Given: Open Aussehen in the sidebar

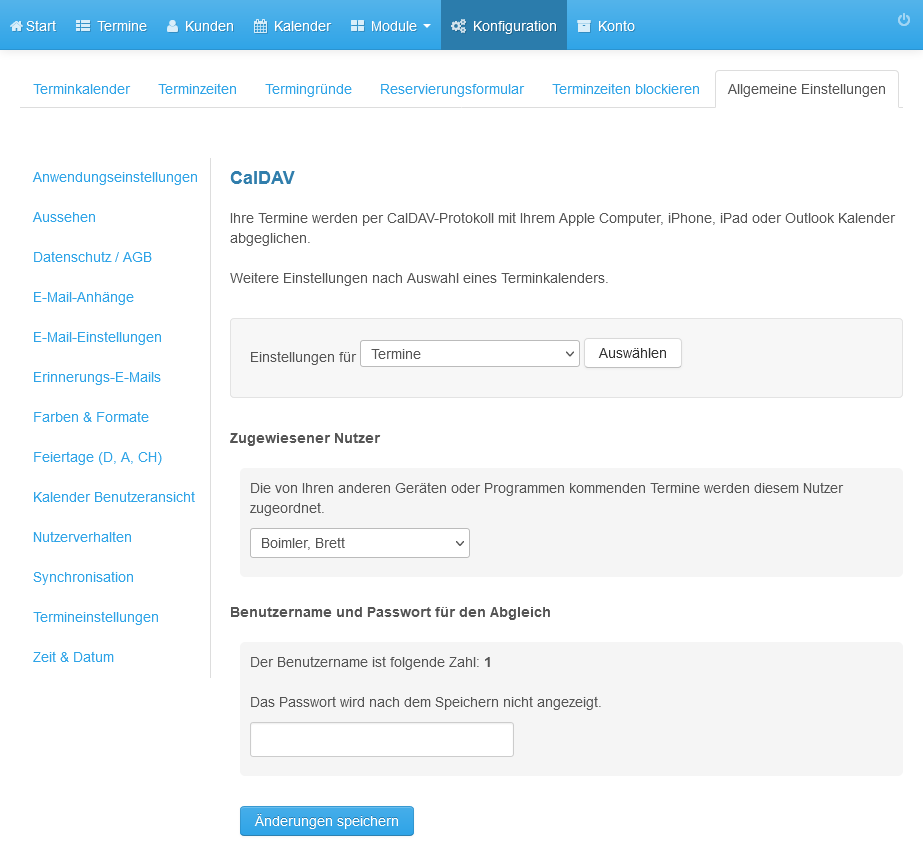Looking at the screenshot, I should 64,217.
